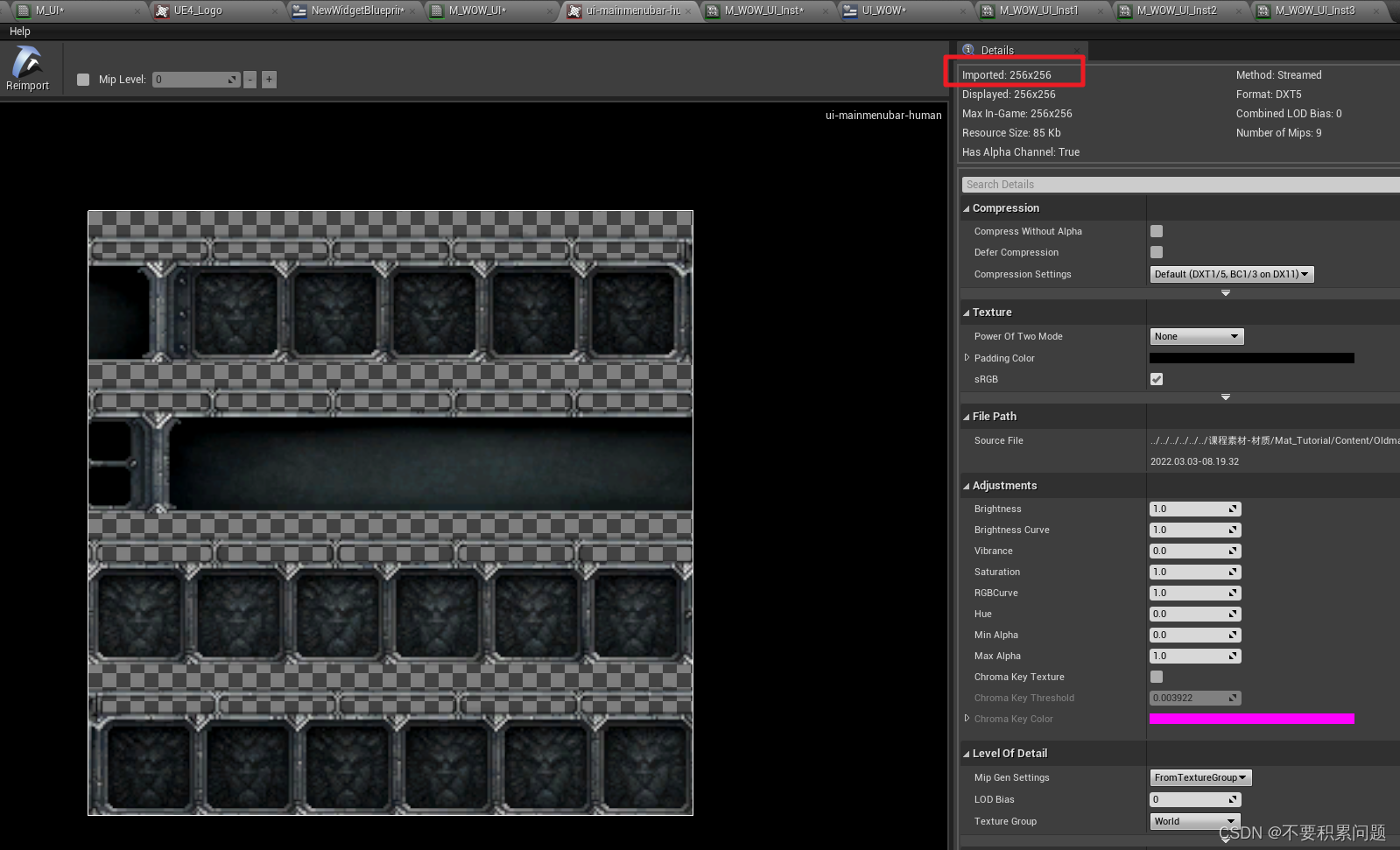
Task: Show advanced Texture options arrow
Action: 1226,397
